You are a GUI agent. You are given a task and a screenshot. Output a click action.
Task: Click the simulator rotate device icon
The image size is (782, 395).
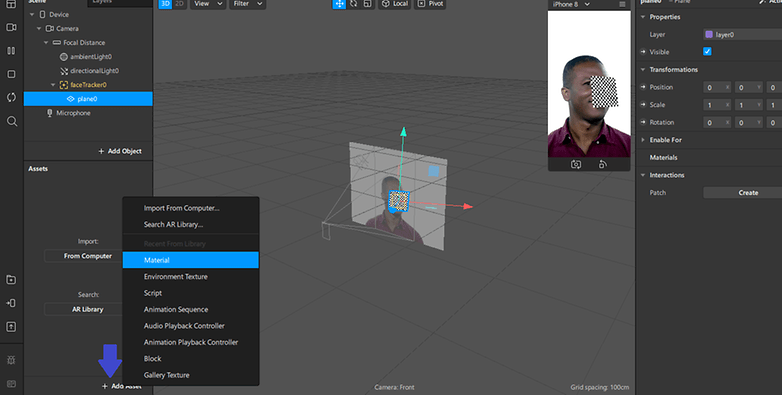602,164
